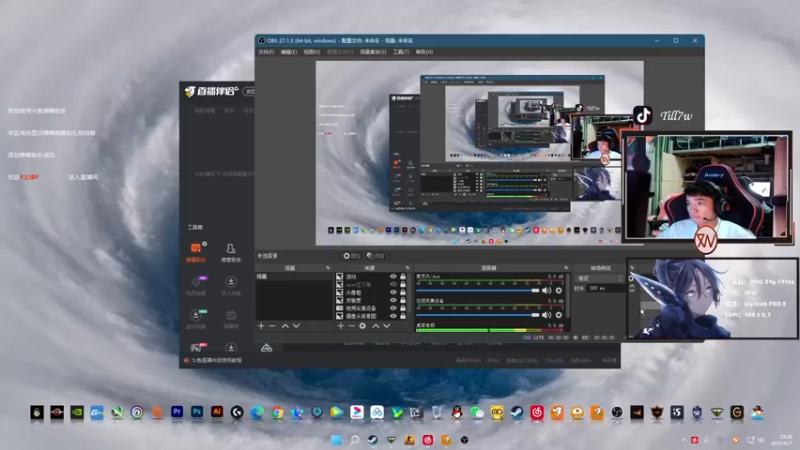Viewport: 800px width, 450px height.
Task: Add a new source with the plus icon
Action: (341, 326)
